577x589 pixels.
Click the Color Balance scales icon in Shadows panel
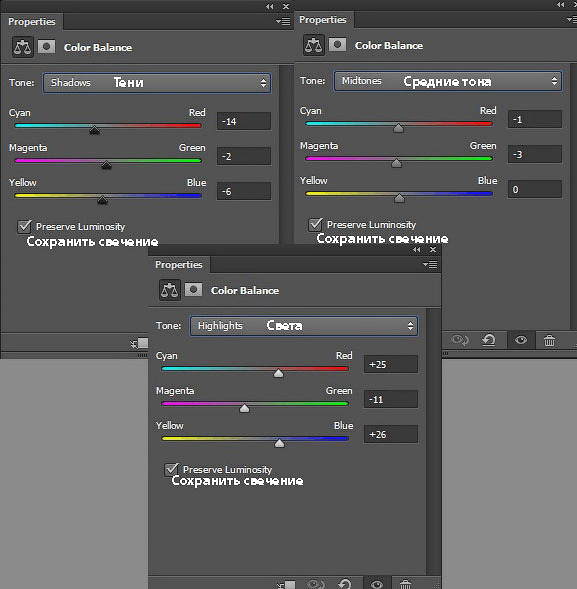(23, 47)
